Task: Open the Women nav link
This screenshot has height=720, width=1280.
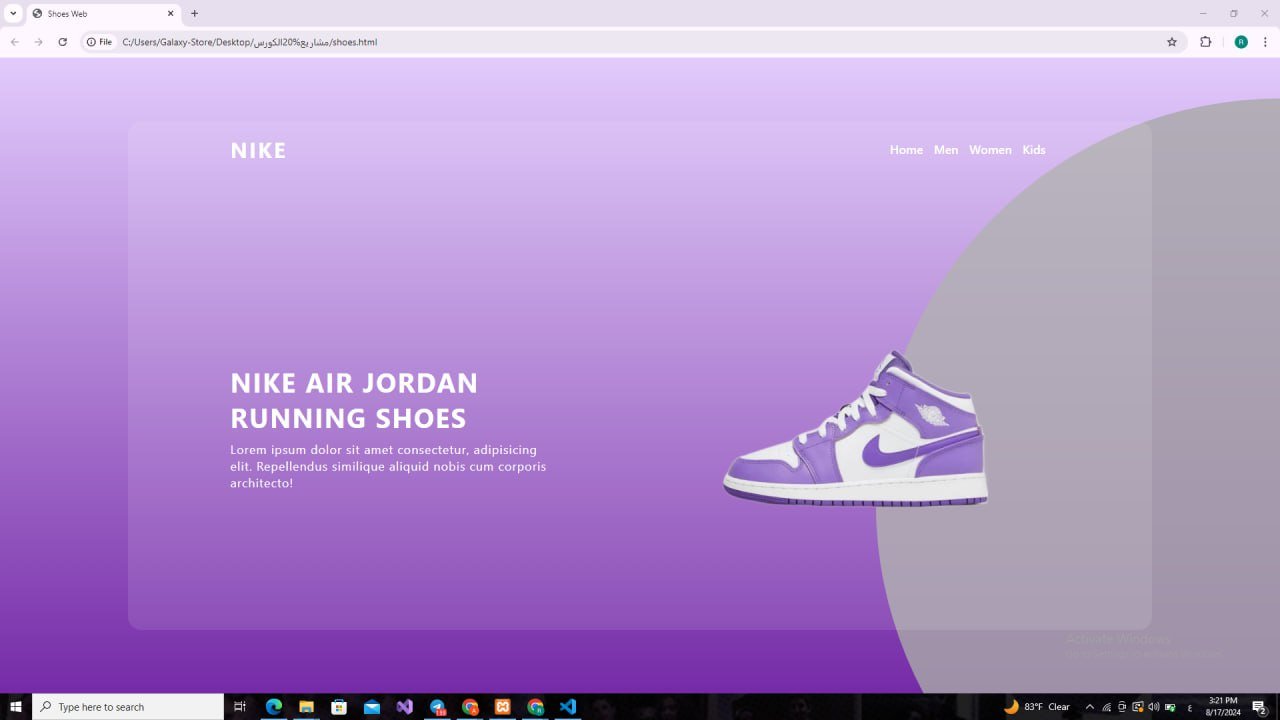Action: [x=990, y=150]
